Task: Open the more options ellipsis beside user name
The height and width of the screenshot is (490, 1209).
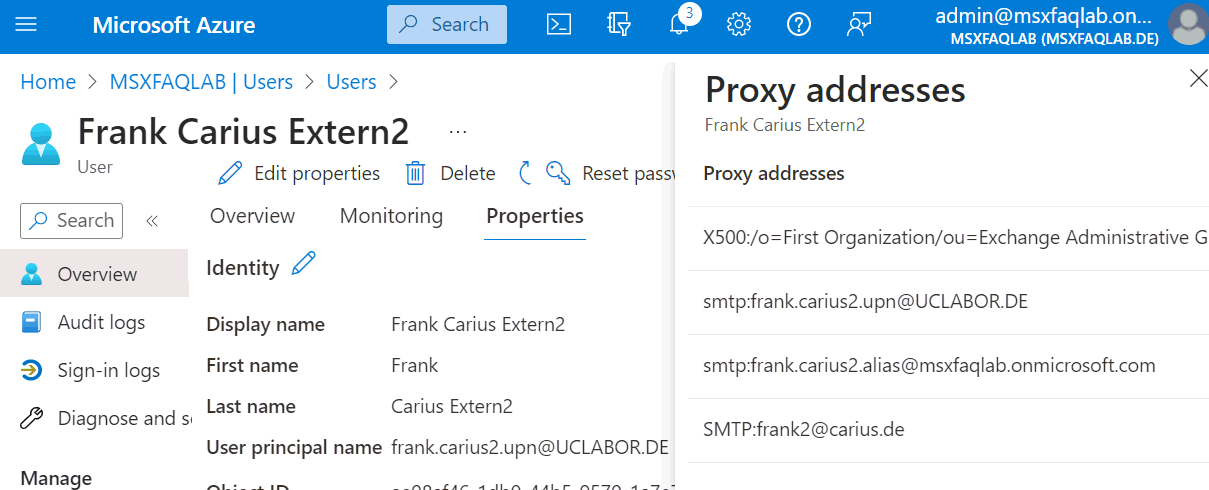Action: tap(458, 132)
